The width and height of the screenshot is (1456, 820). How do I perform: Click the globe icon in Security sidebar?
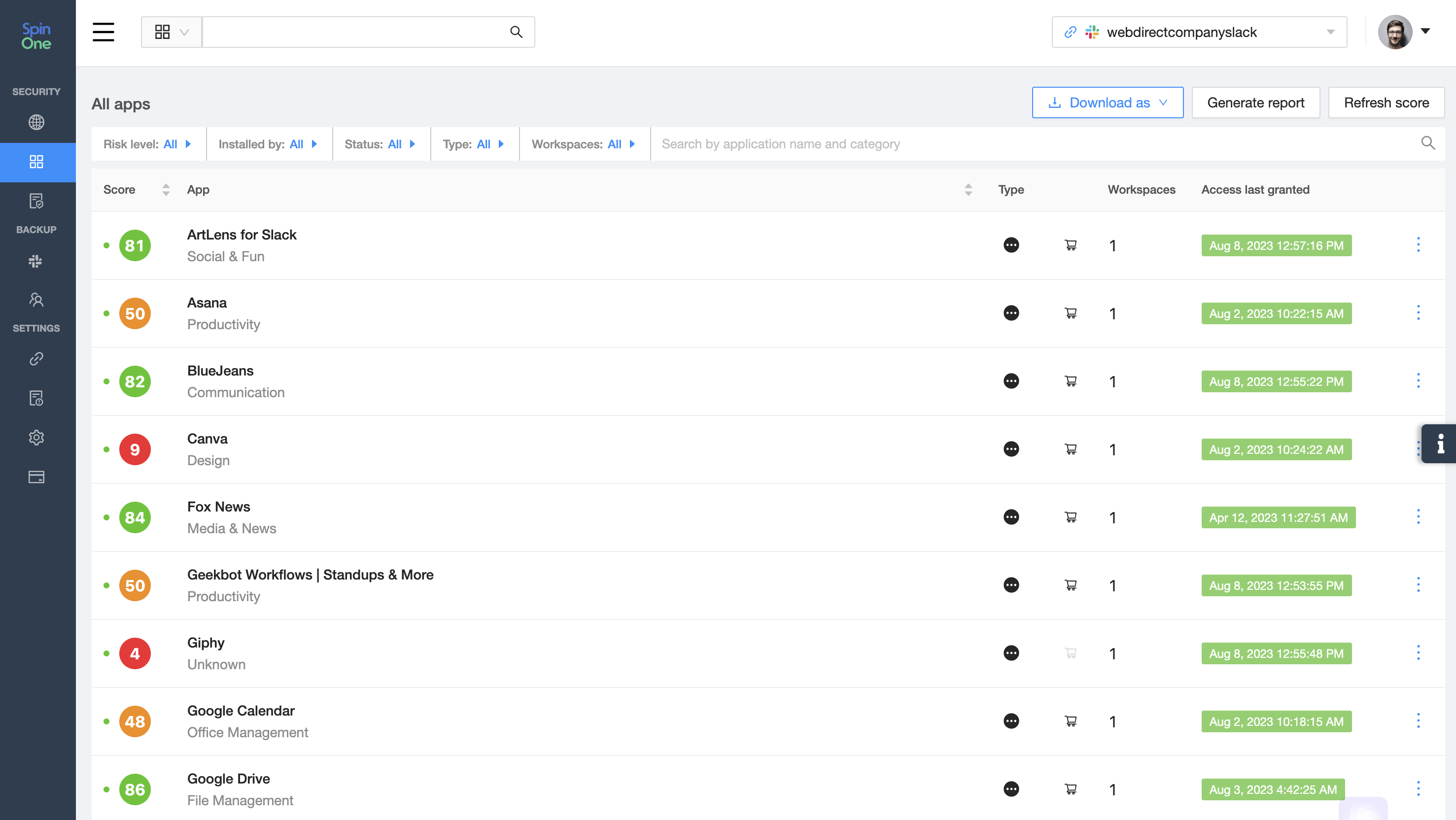[x=36, y=122]
